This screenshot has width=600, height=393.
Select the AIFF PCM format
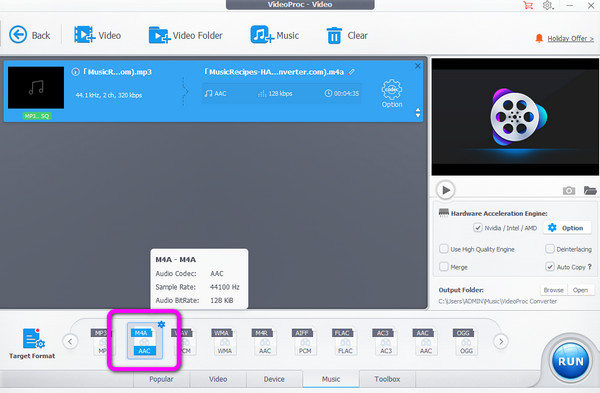tap(305, 342)
